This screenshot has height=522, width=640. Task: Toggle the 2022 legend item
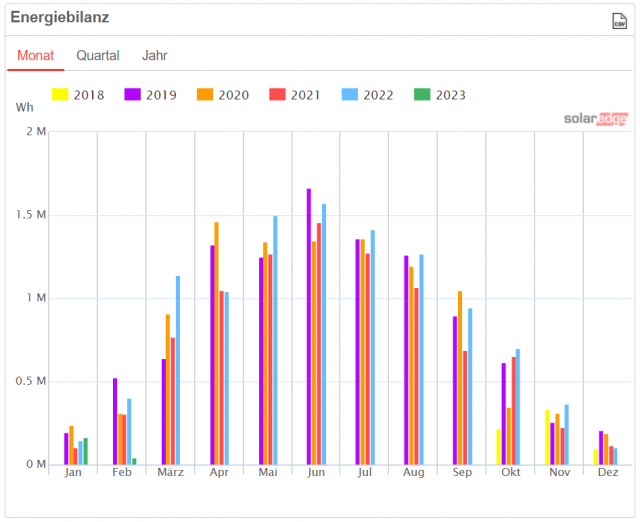(x=367, y=95)
